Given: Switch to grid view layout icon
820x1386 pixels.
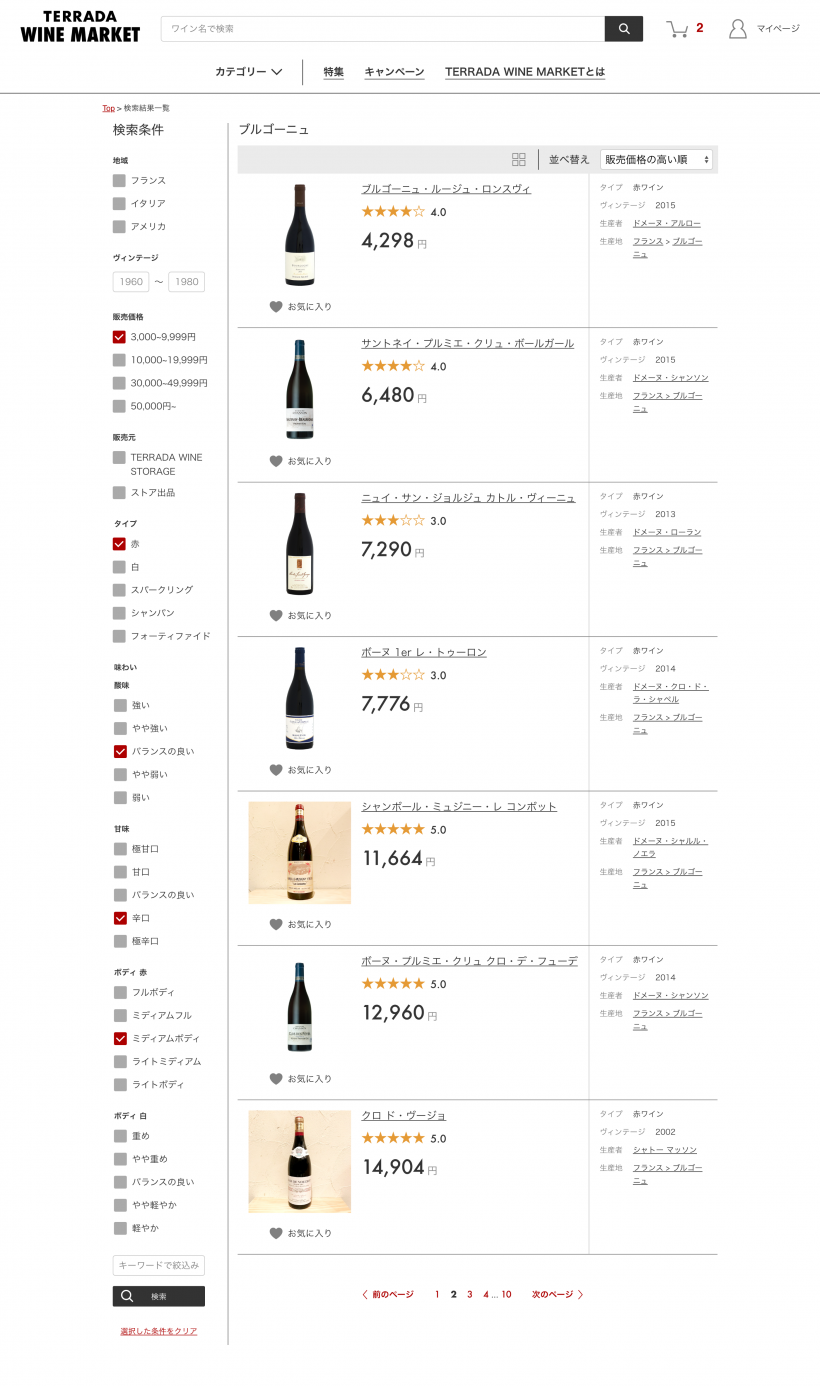Looking at the screenshot, I should (x=519, y=159).
